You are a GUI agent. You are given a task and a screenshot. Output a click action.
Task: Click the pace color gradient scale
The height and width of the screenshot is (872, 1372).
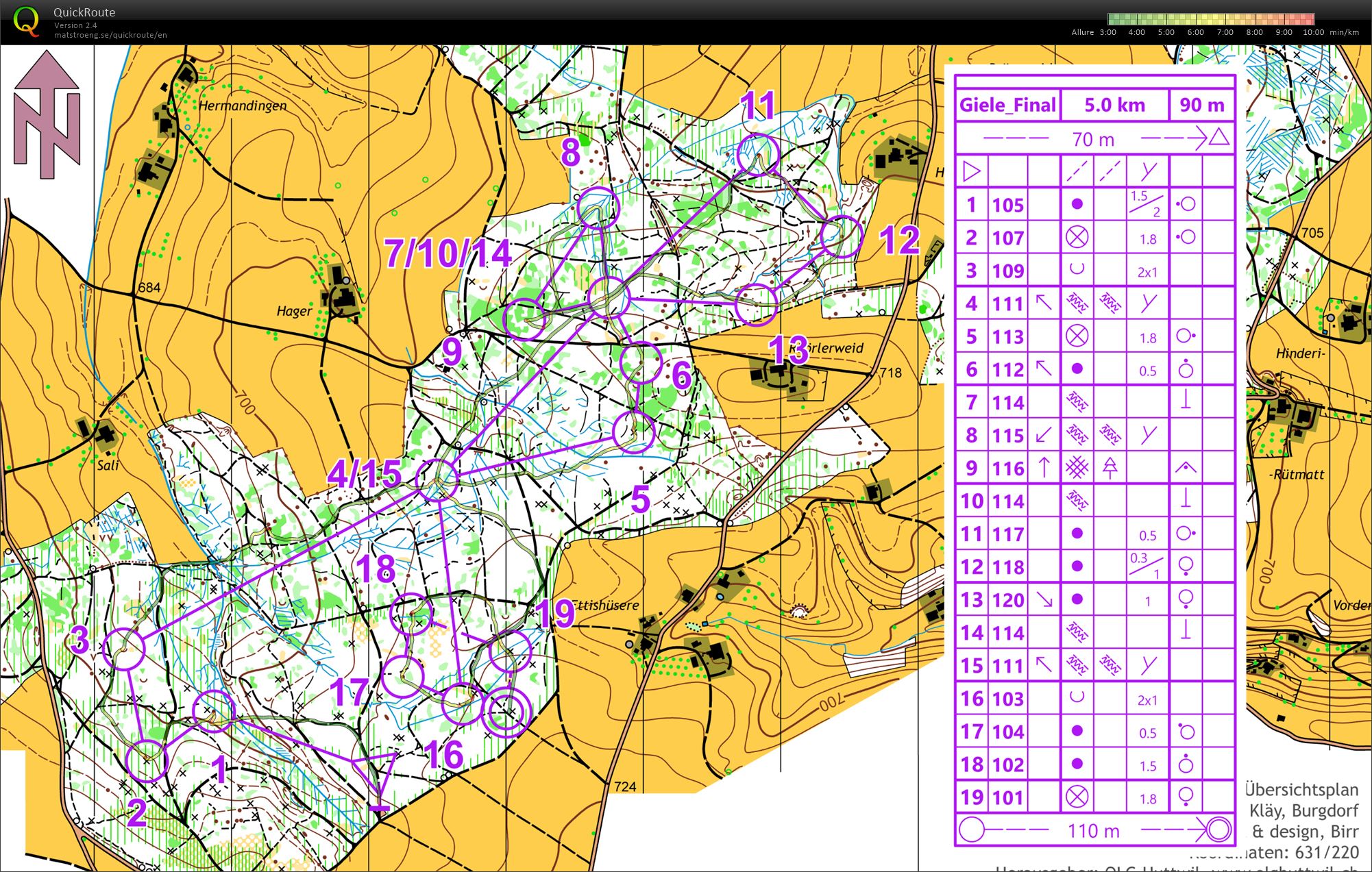[1211, 19]
